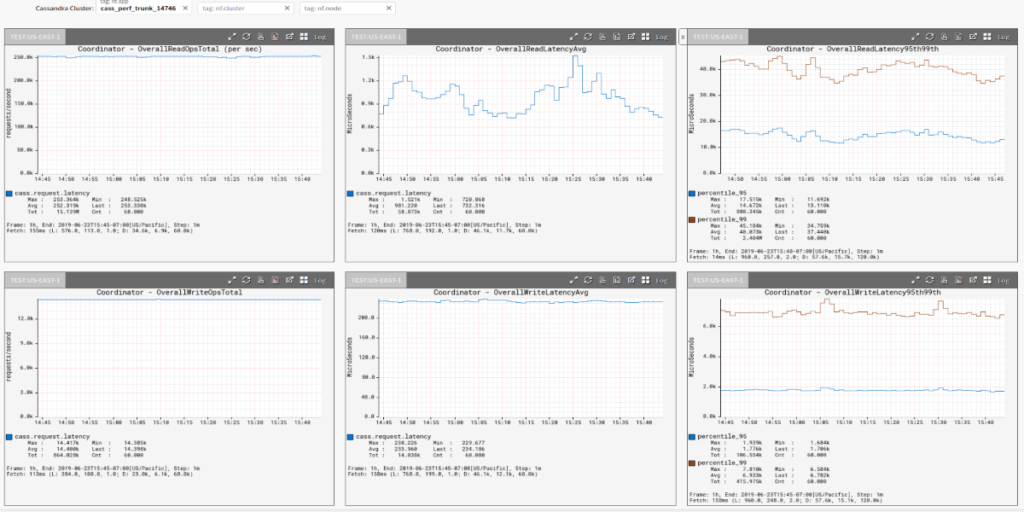Clear the nf.cluster tag field
This screenshot has height=512, width=1024.
pyautogui.click(x=287, y=8)
